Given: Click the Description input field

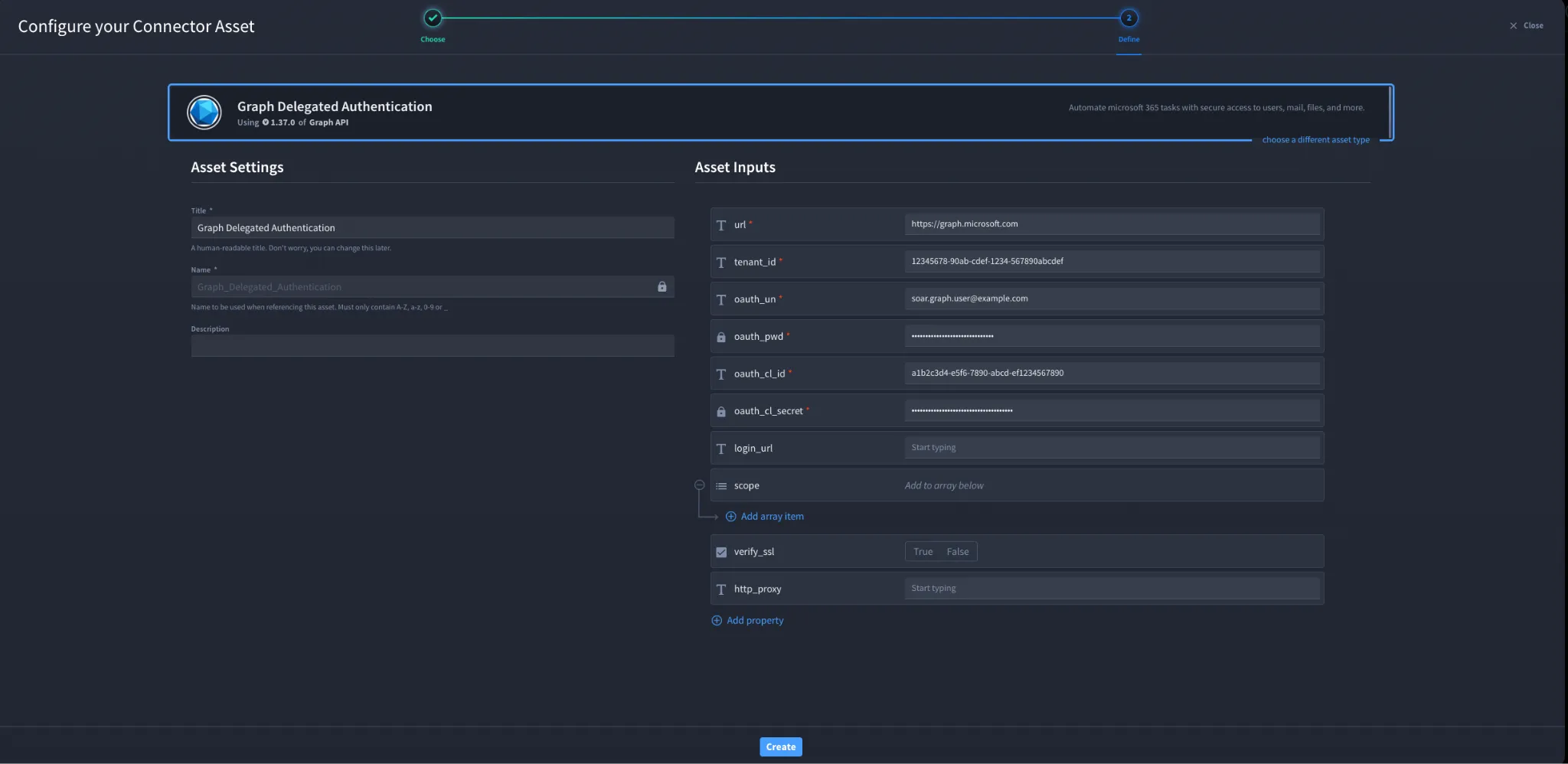Looking at the screenshot, I should click(433, 346).
